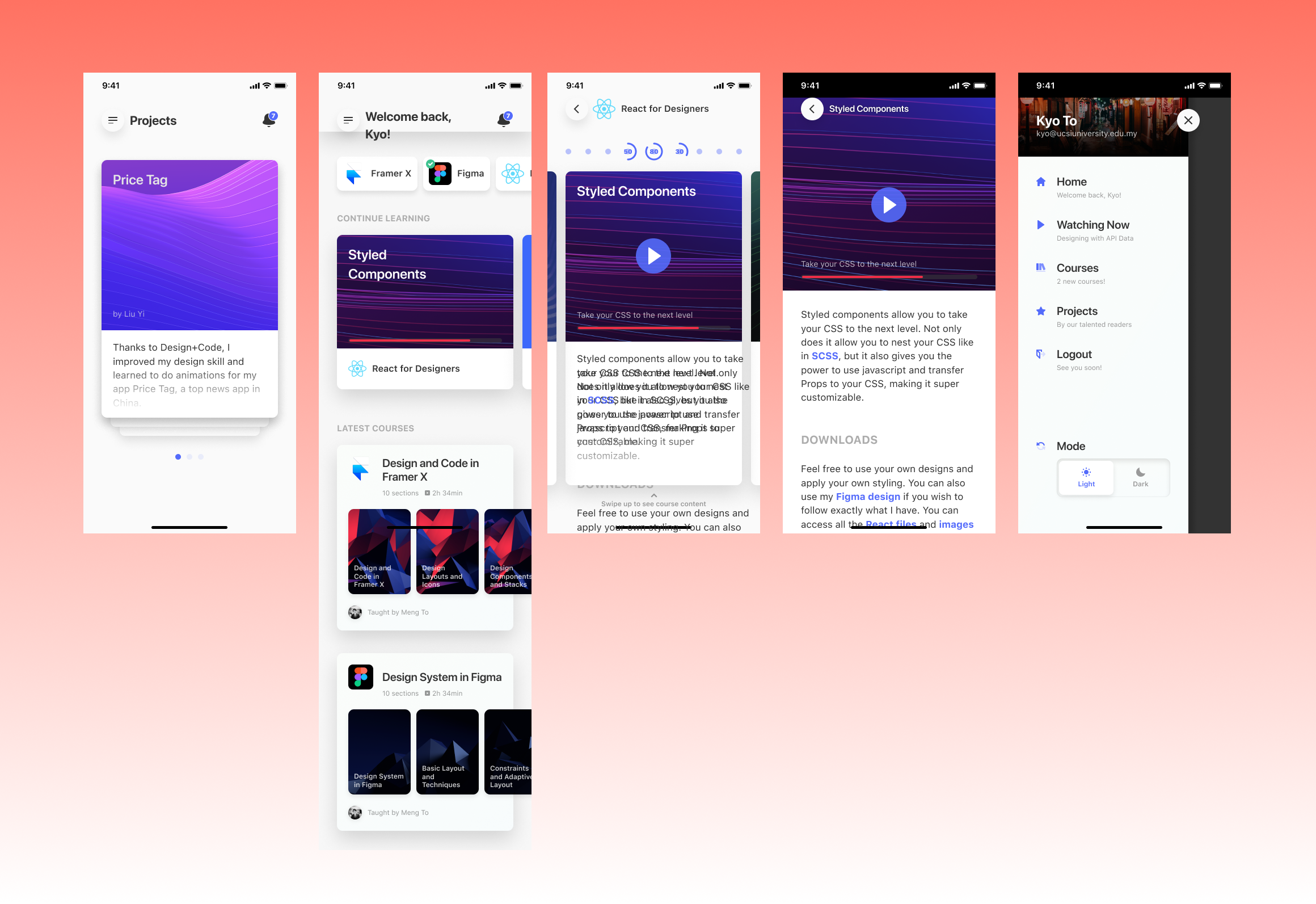Viewport: 1316px width, 904px height.
Task: Click the Logout icon in sidebar
Action: click(1041, 354)
